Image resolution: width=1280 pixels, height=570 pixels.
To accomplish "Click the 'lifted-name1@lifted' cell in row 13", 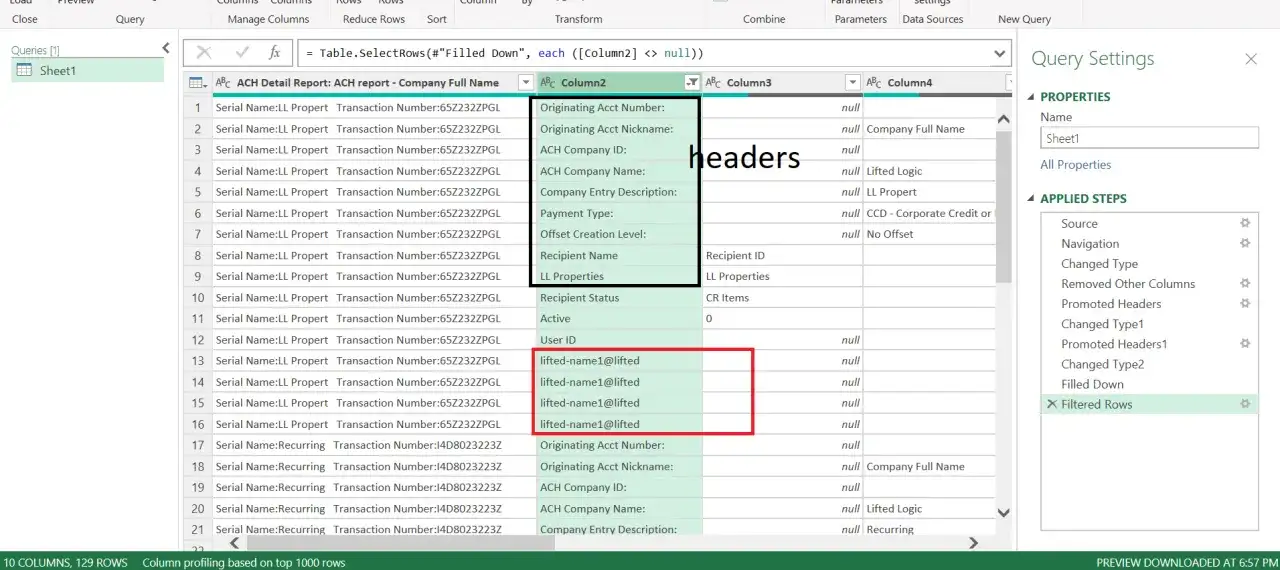I will (x=619, y=361).
